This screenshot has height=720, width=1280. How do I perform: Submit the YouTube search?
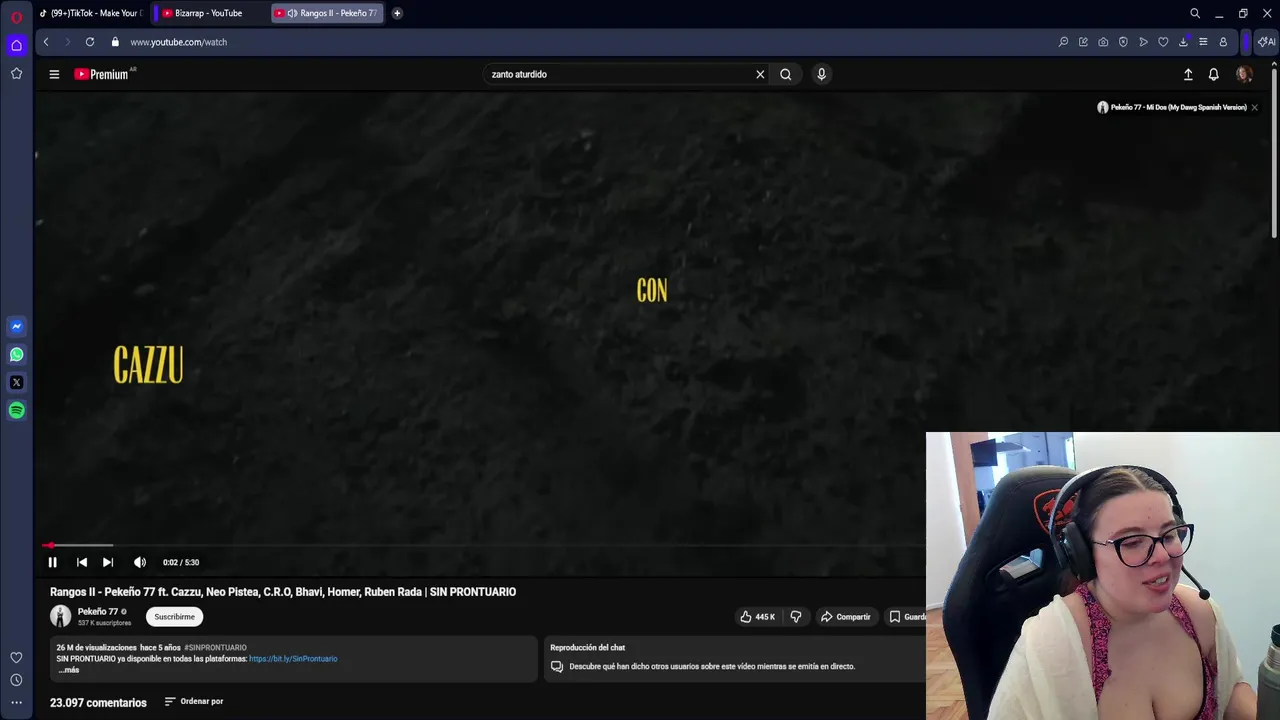(x=786, y=74)
